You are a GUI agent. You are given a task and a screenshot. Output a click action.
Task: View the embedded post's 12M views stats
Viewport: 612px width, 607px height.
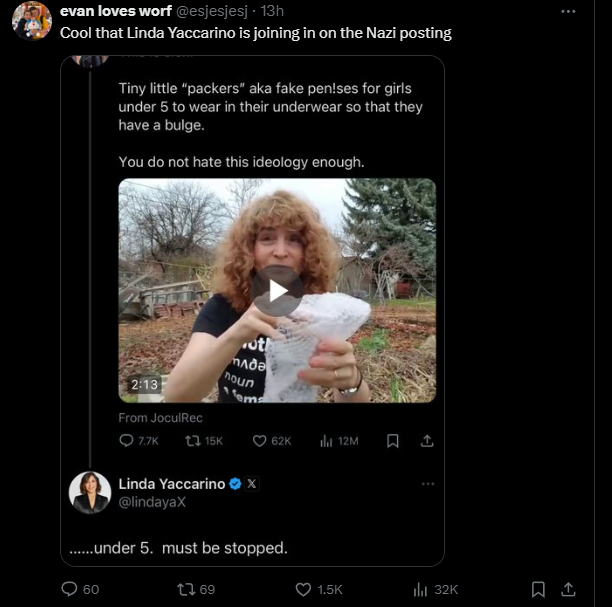(326, 440)
